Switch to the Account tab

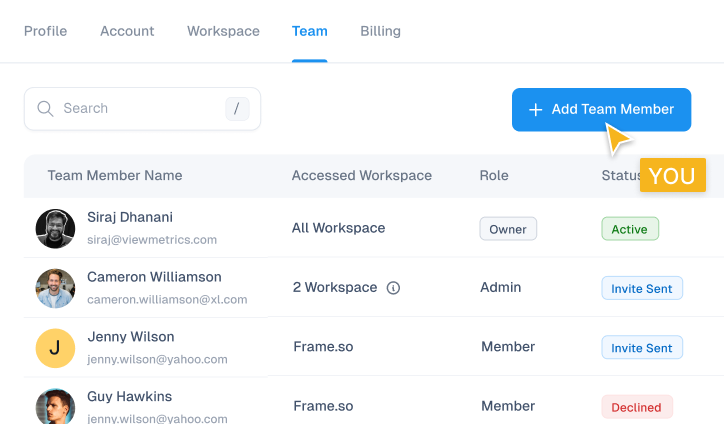(x=127, y=31)
